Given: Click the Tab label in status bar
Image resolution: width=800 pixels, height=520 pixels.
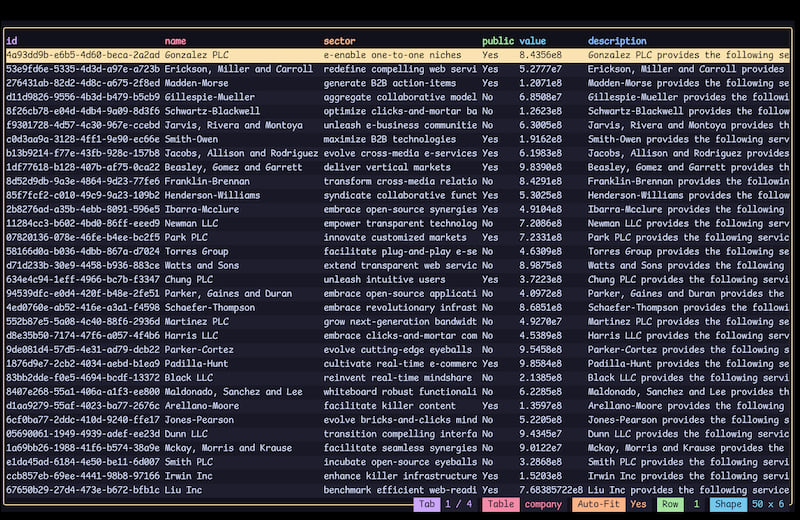Looking at the screenshot, I should (x=427, y=504).
